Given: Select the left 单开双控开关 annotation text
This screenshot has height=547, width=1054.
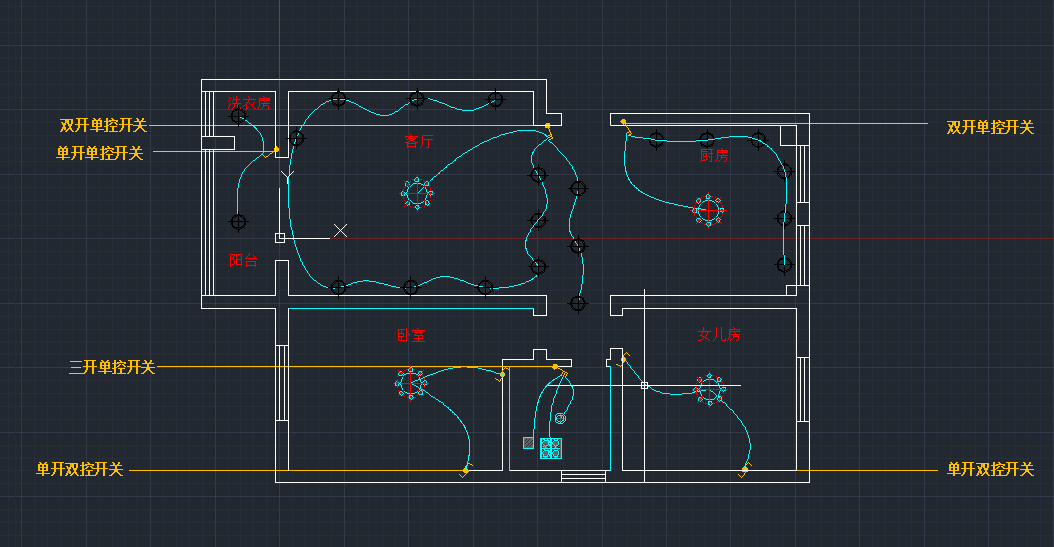Looking at the screenshot, I should [80, 469].
